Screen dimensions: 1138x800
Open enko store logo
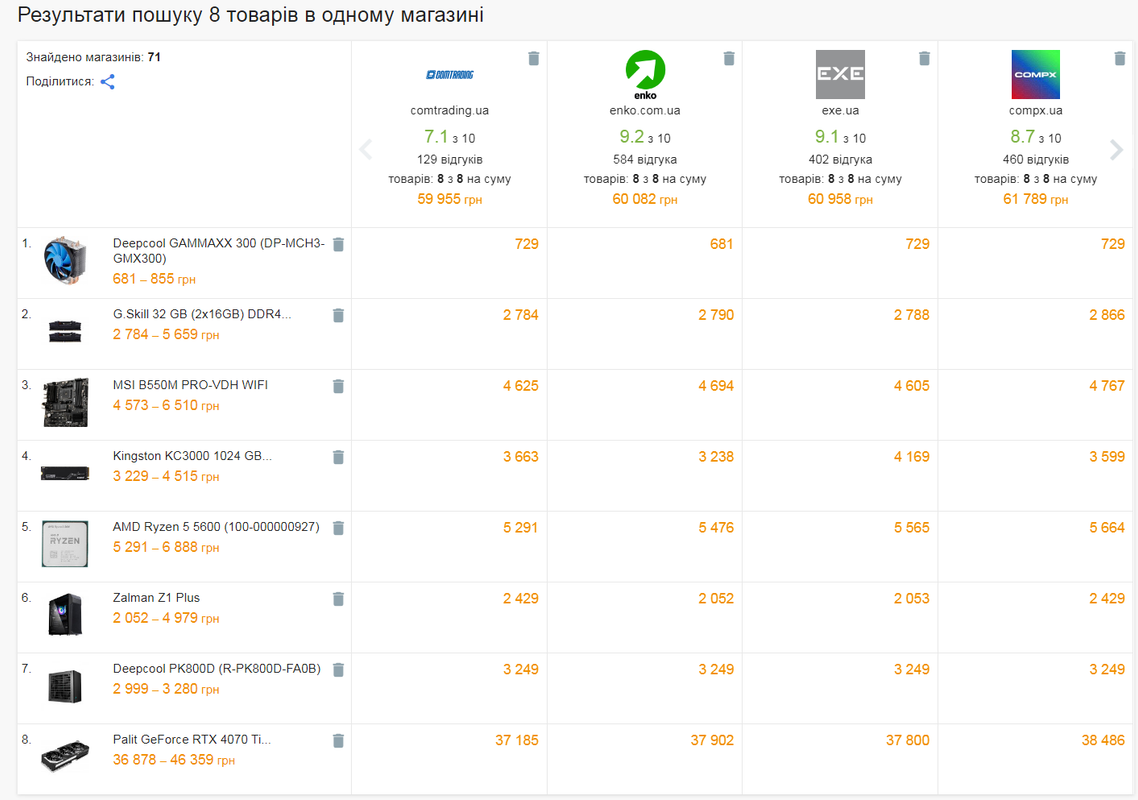[x=645, y=75]
